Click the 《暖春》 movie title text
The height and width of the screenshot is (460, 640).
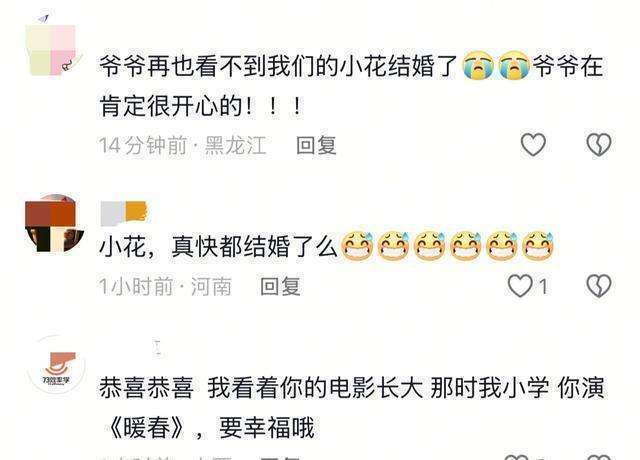(147, 428)
